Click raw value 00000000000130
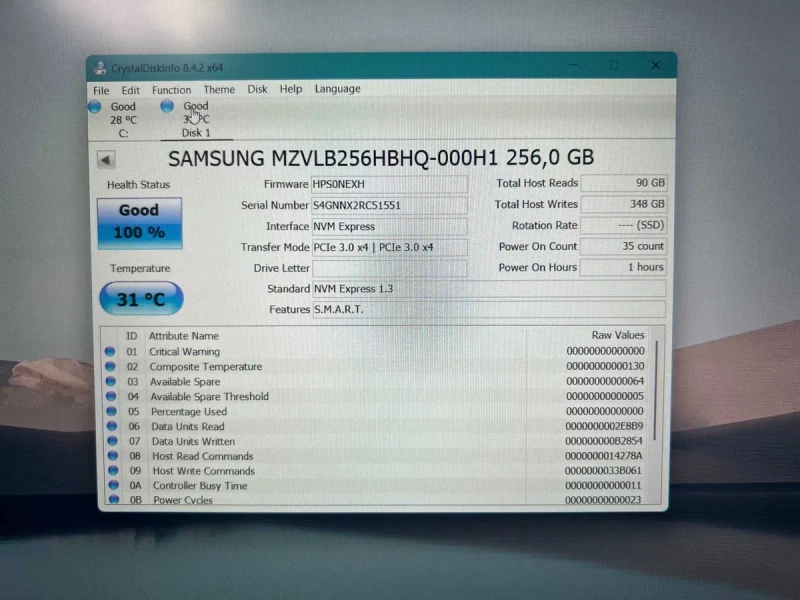The width and height of the screenshot is (800, 600). click(605, 366)
